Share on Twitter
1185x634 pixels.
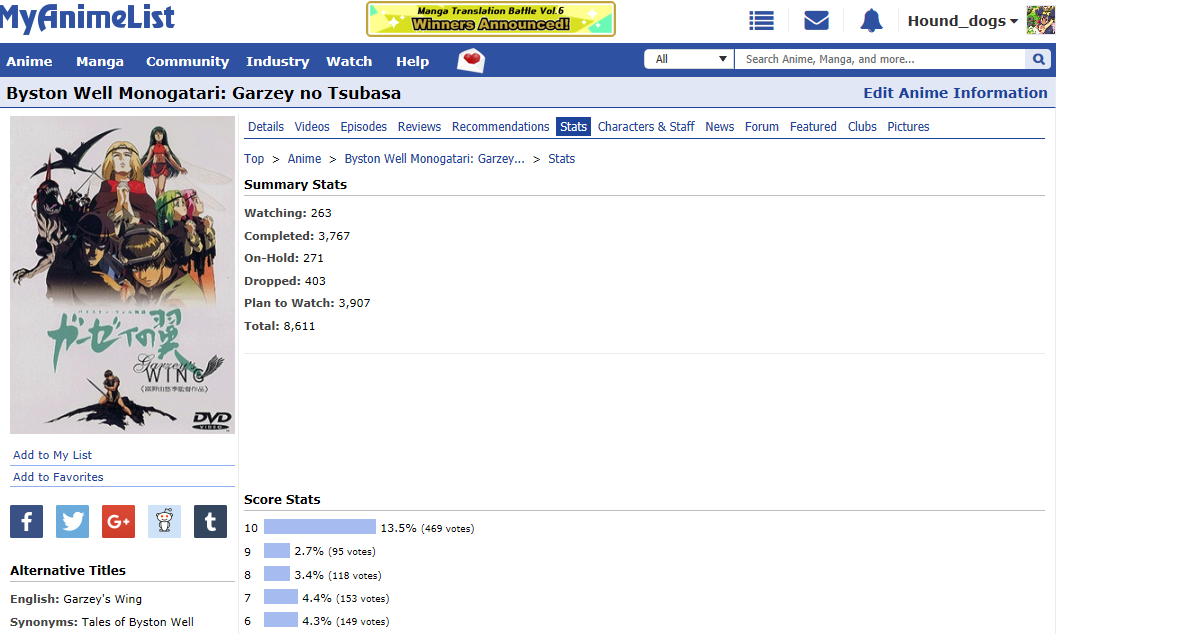(x=73, y=521)
